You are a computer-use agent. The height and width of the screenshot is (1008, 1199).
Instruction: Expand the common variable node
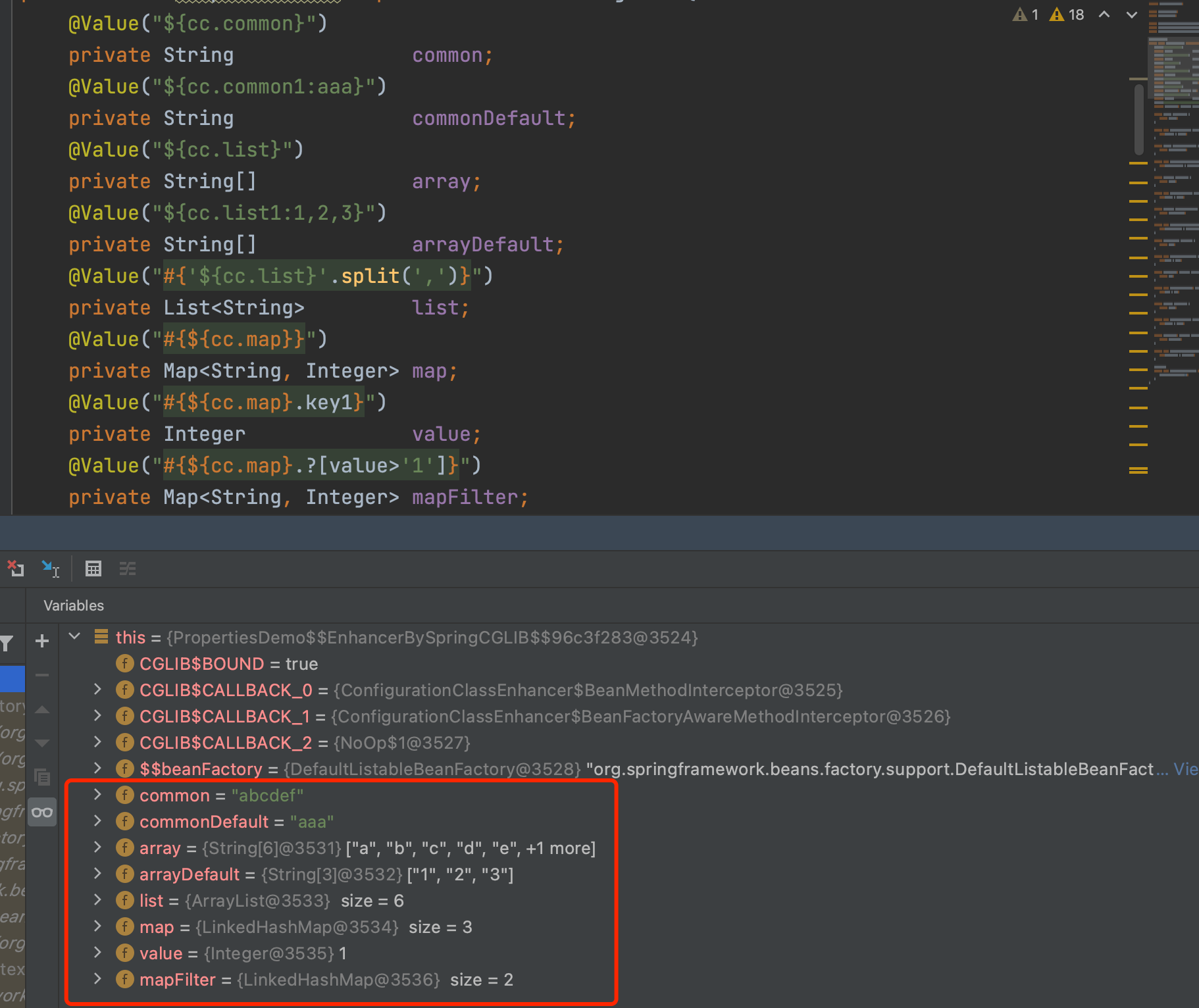pos(97,794)
